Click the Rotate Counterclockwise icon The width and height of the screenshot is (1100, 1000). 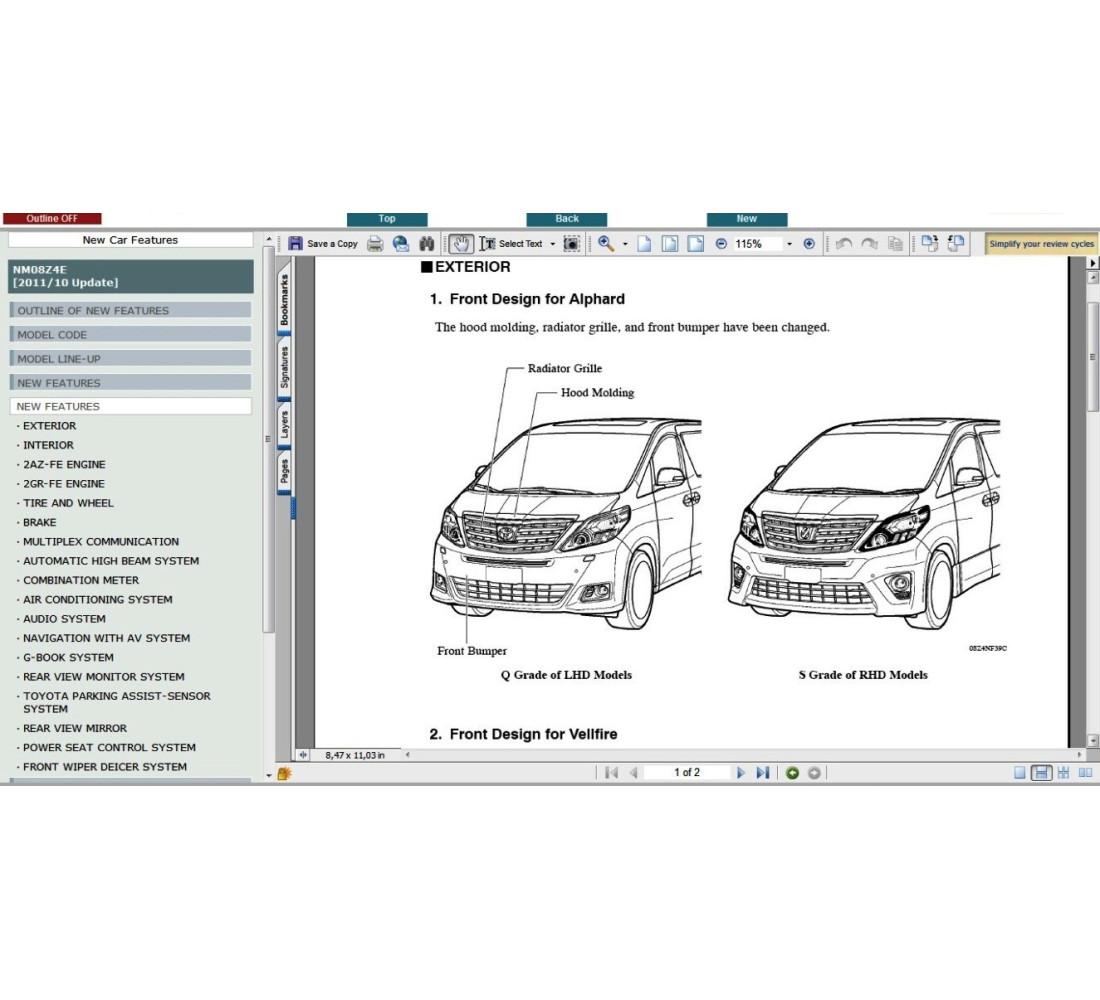click(x=844, y=244)
